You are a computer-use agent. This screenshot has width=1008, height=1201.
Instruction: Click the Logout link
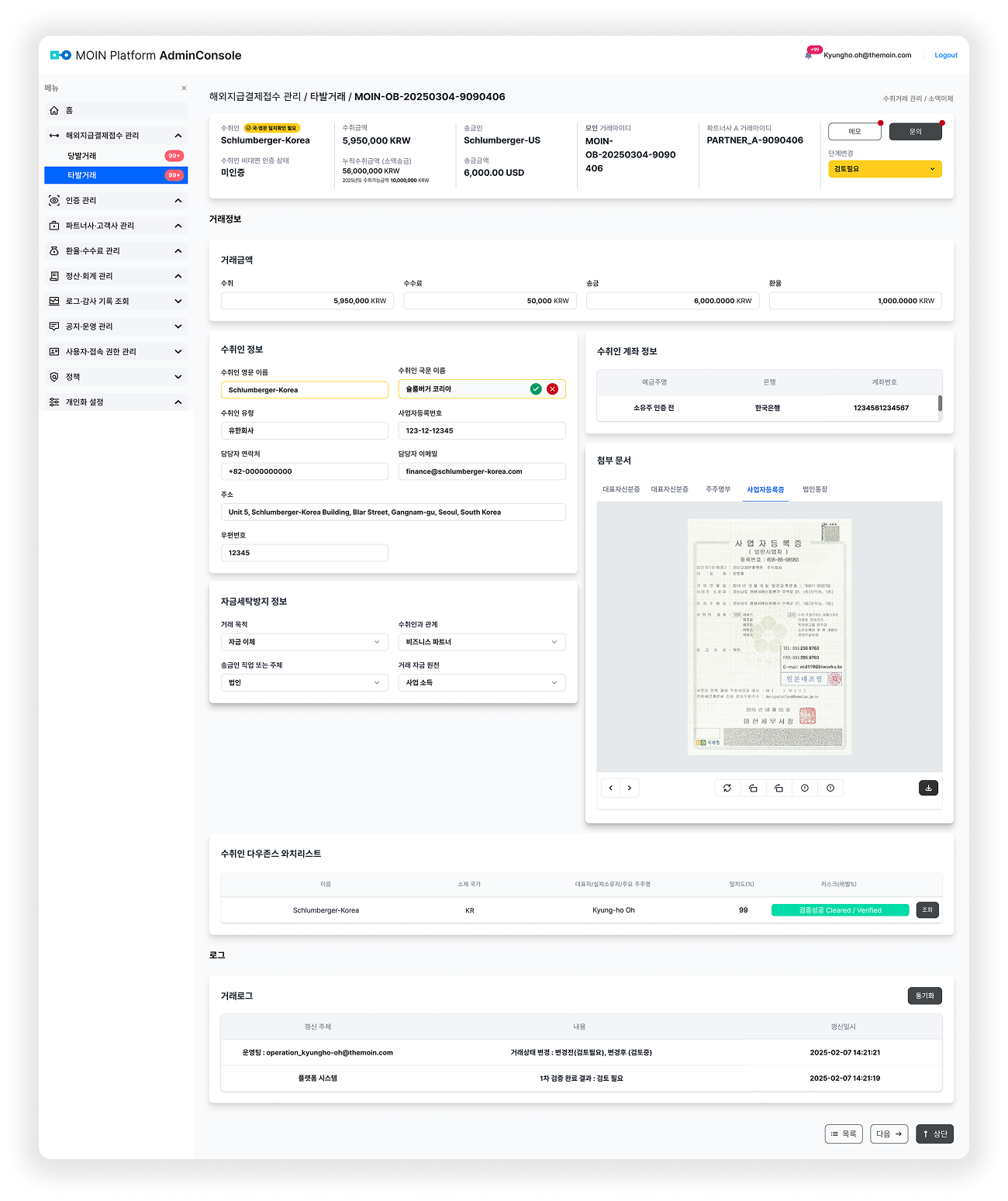[945, 55]
